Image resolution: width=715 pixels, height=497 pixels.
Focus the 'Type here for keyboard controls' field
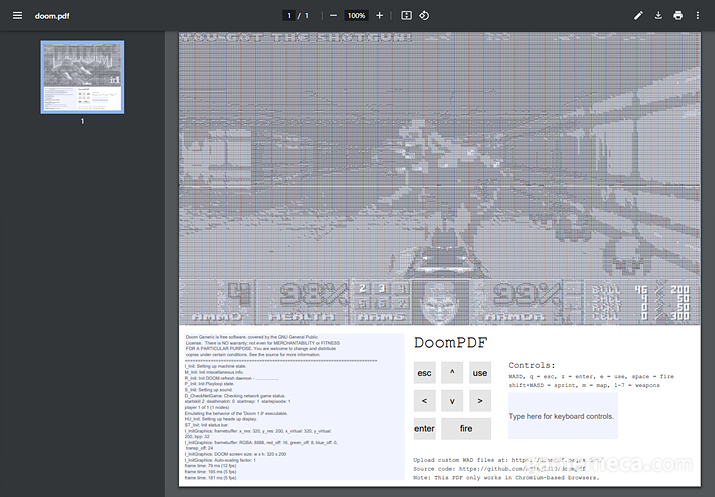pos(563,416)
